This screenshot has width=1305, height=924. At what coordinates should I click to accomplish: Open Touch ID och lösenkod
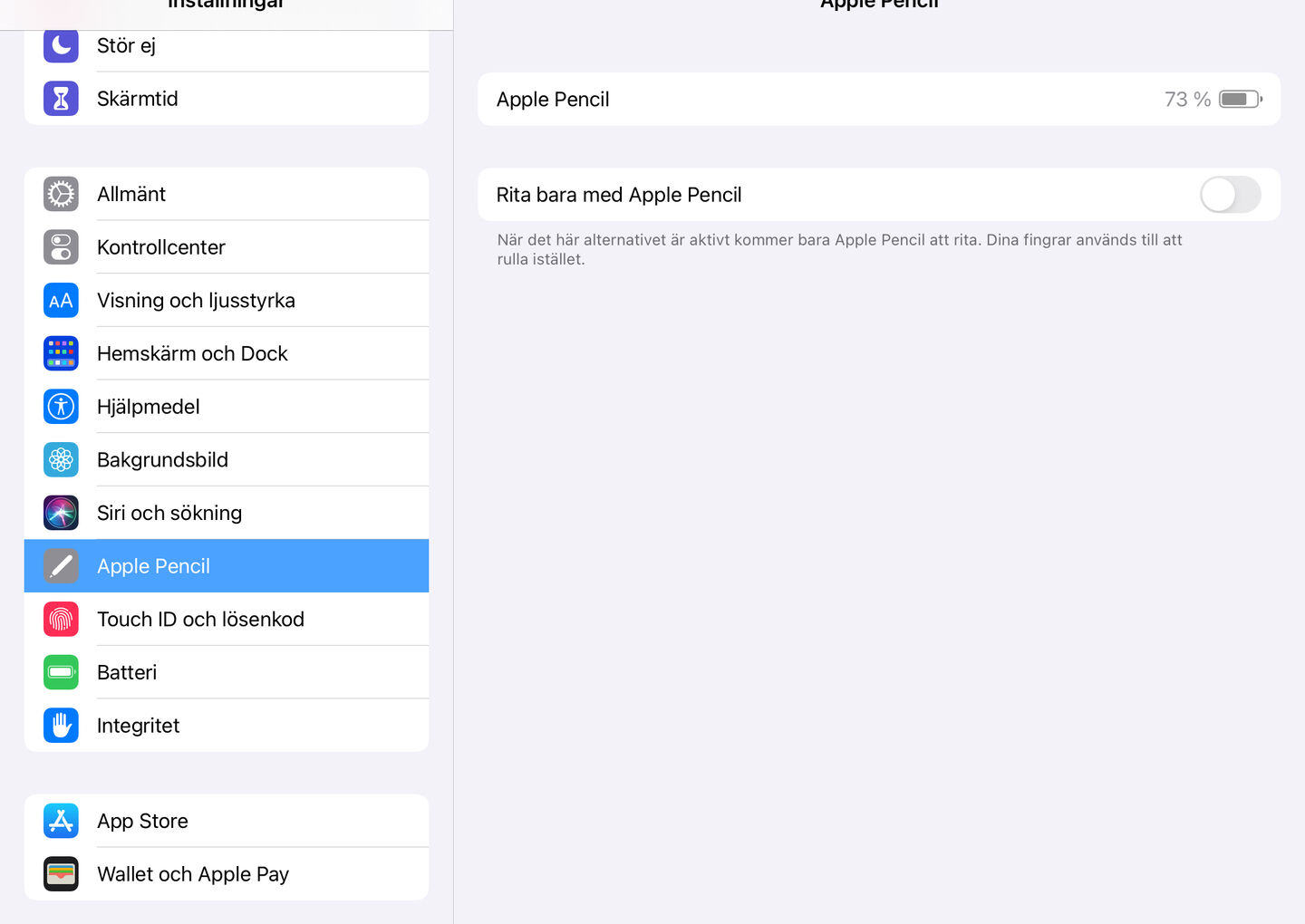tap(227, 620)
